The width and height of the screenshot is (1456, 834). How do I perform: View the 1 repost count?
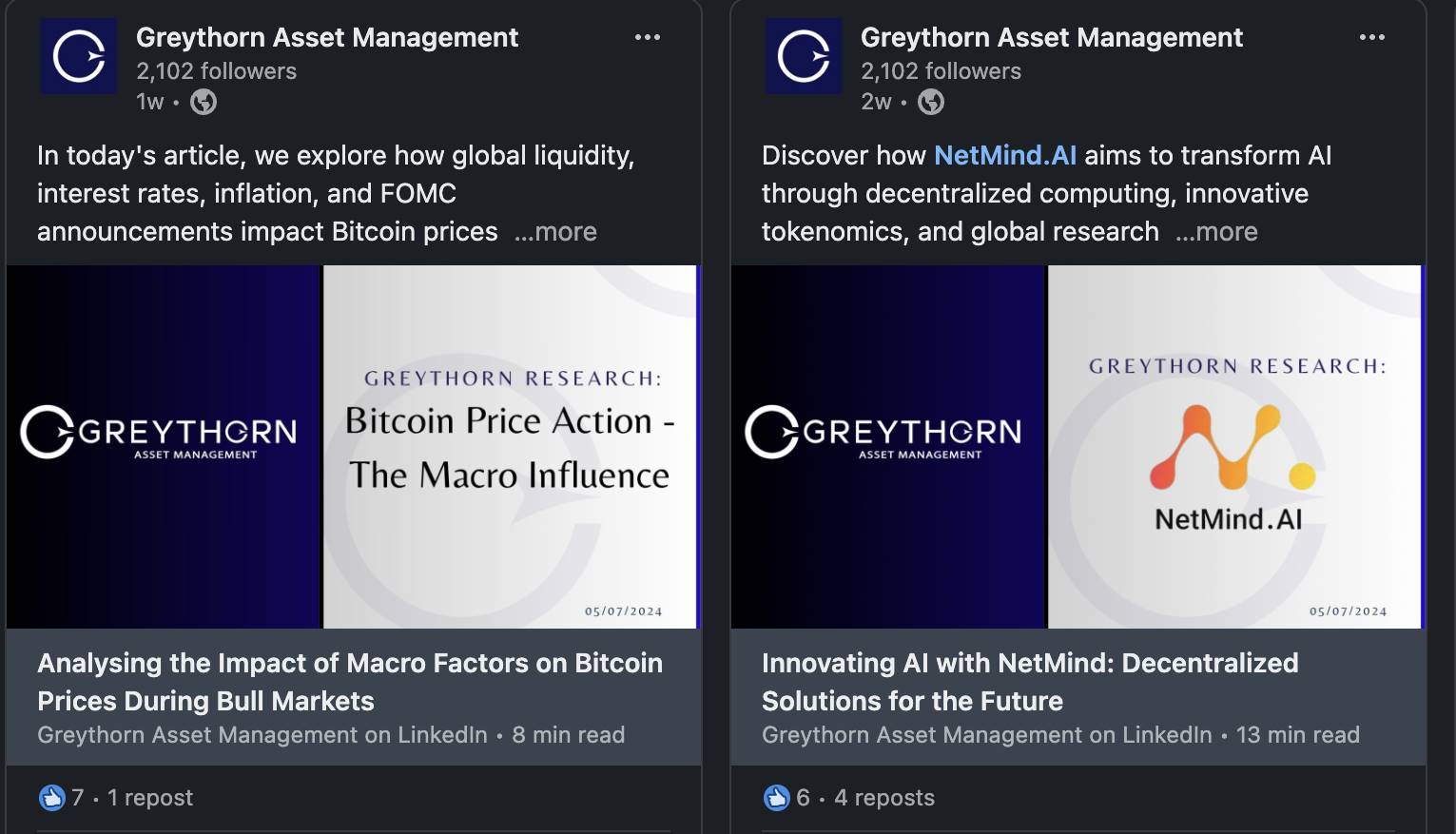[150, 798]
